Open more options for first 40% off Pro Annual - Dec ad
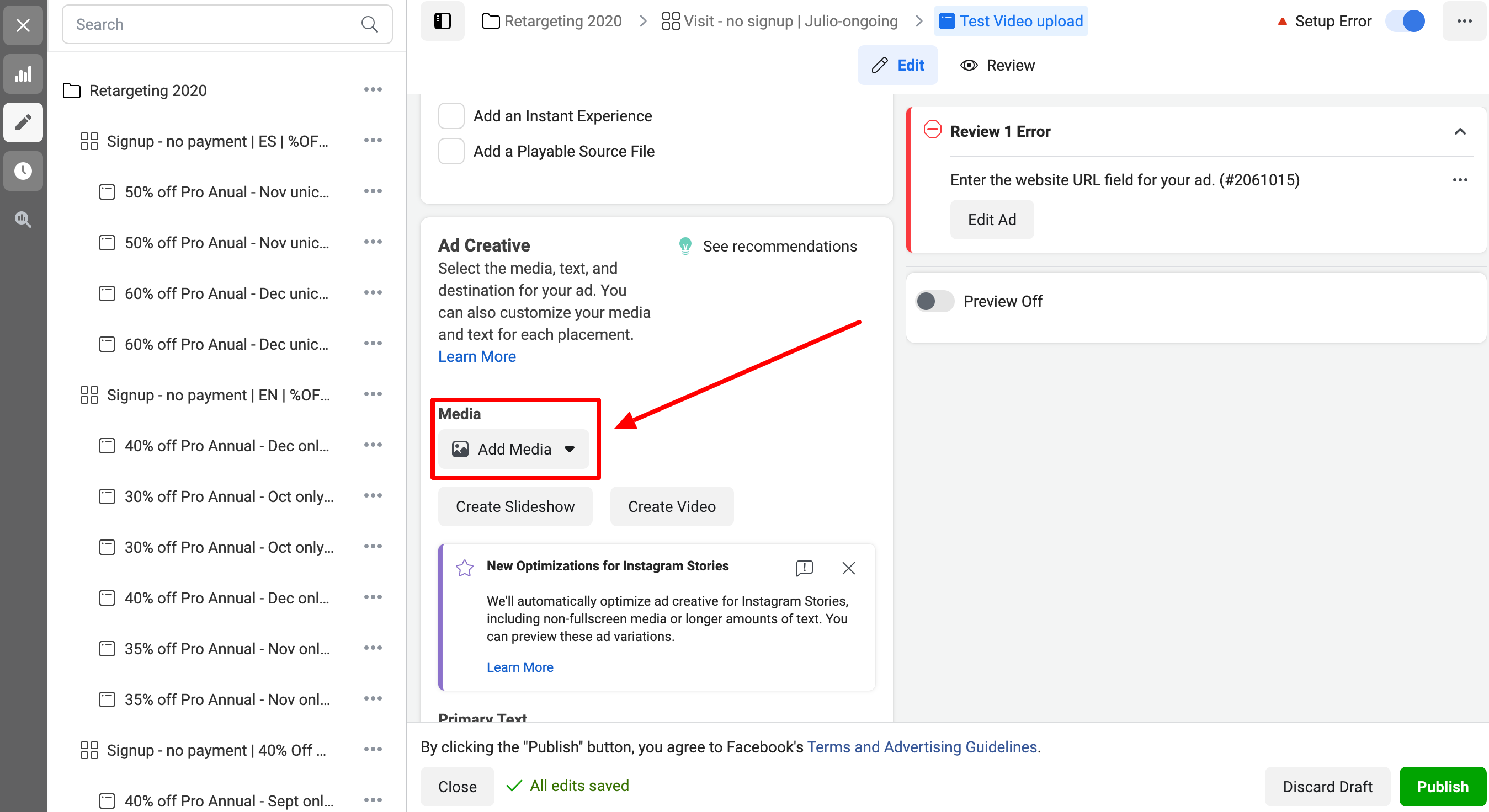Viewport: 1489px width, 812px height. click(x=373, y=445)
